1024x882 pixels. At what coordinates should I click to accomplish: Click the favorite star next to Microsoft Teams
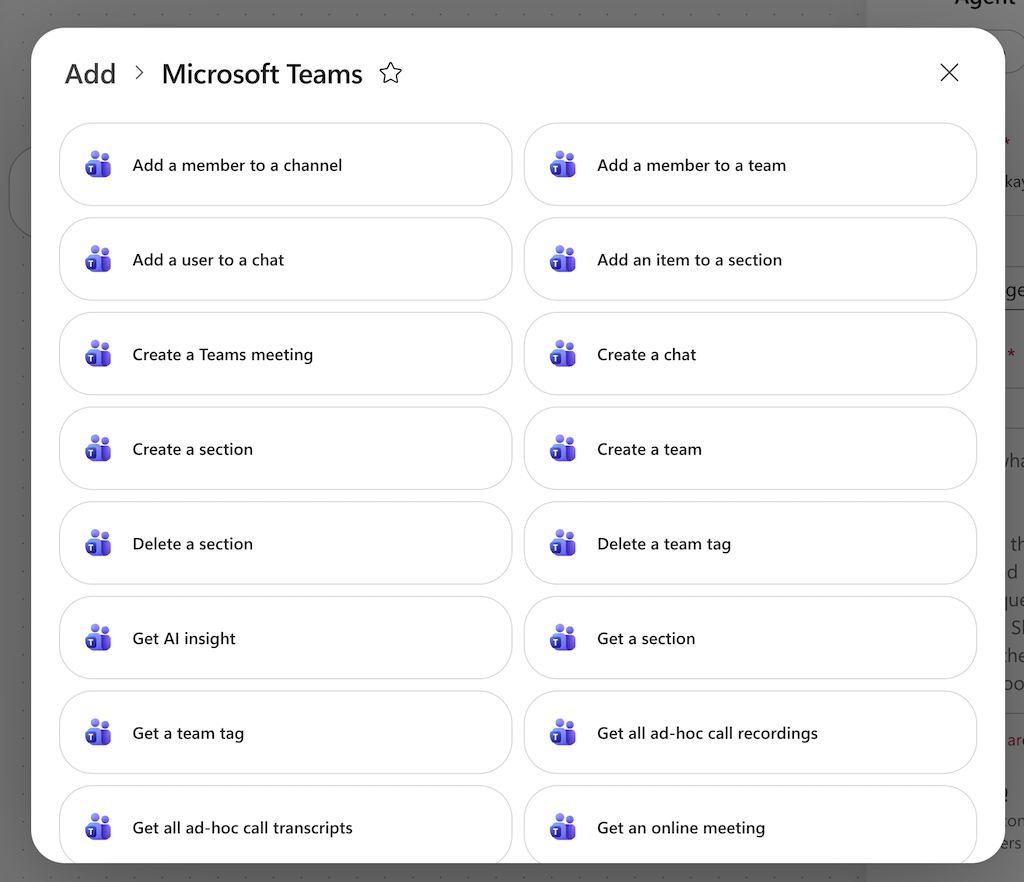tap(391, 73)
